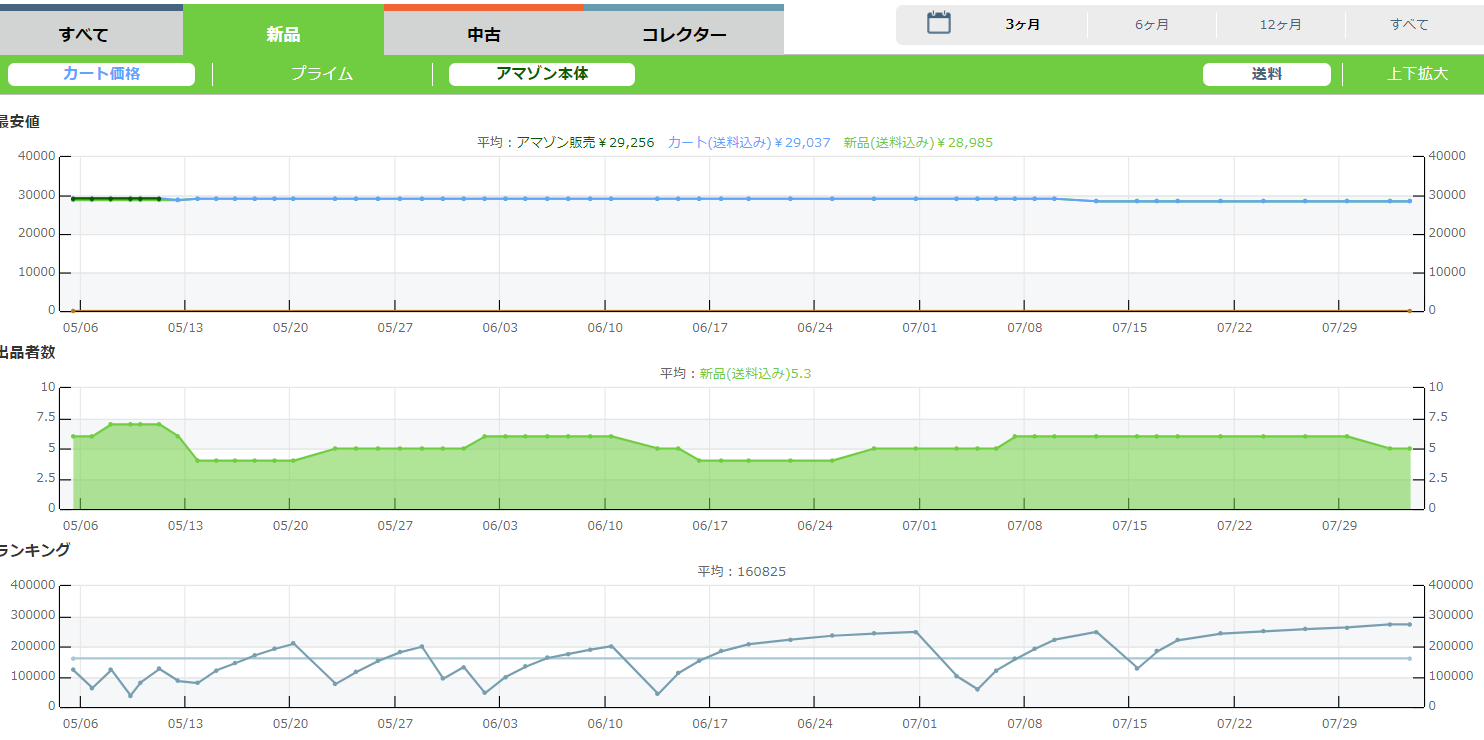Choose the 12ヶ月 time range

click(1280, 25)
